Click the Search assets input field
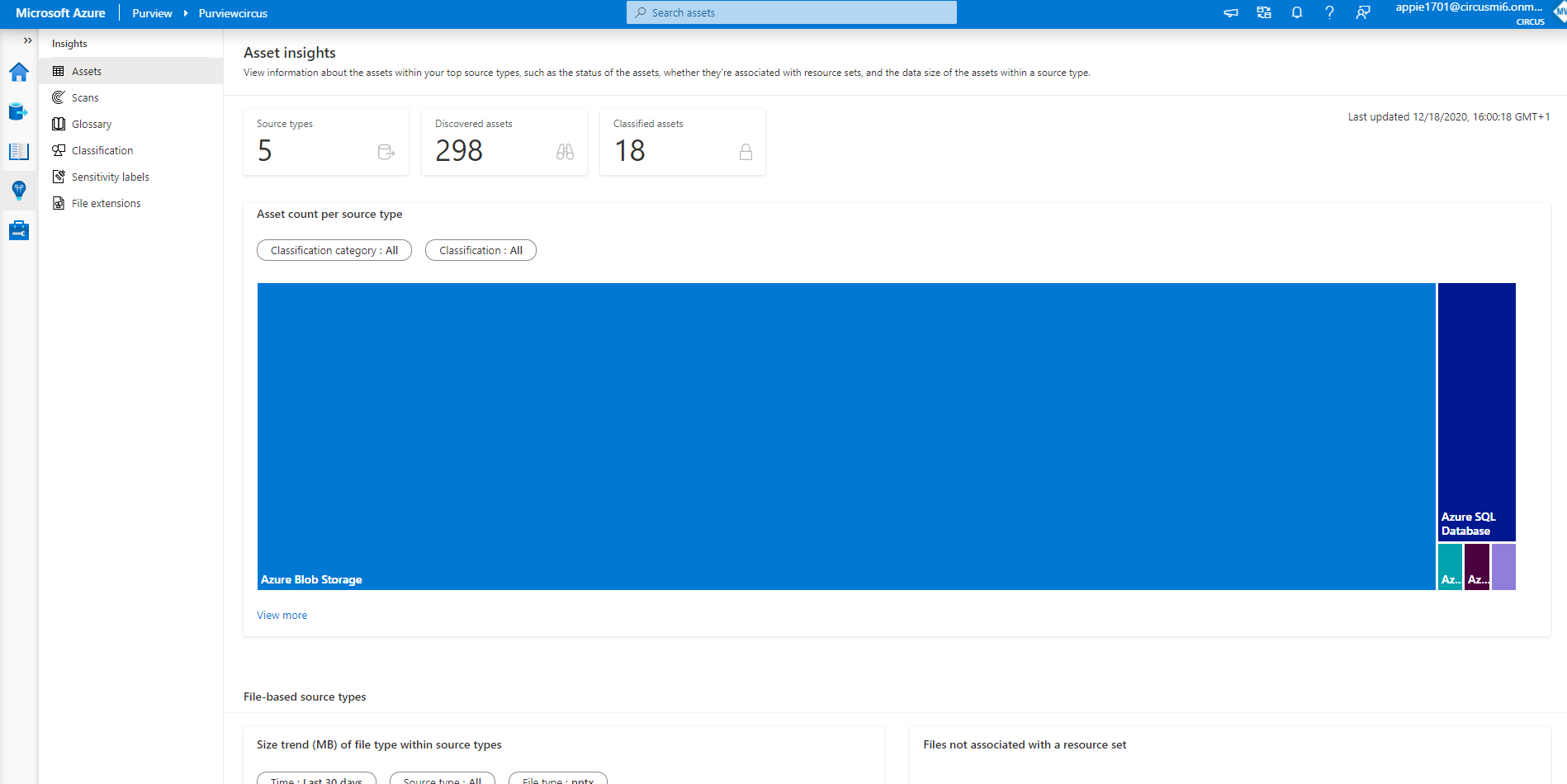This screenshot has width=1567, height=784. click(791, 12)
